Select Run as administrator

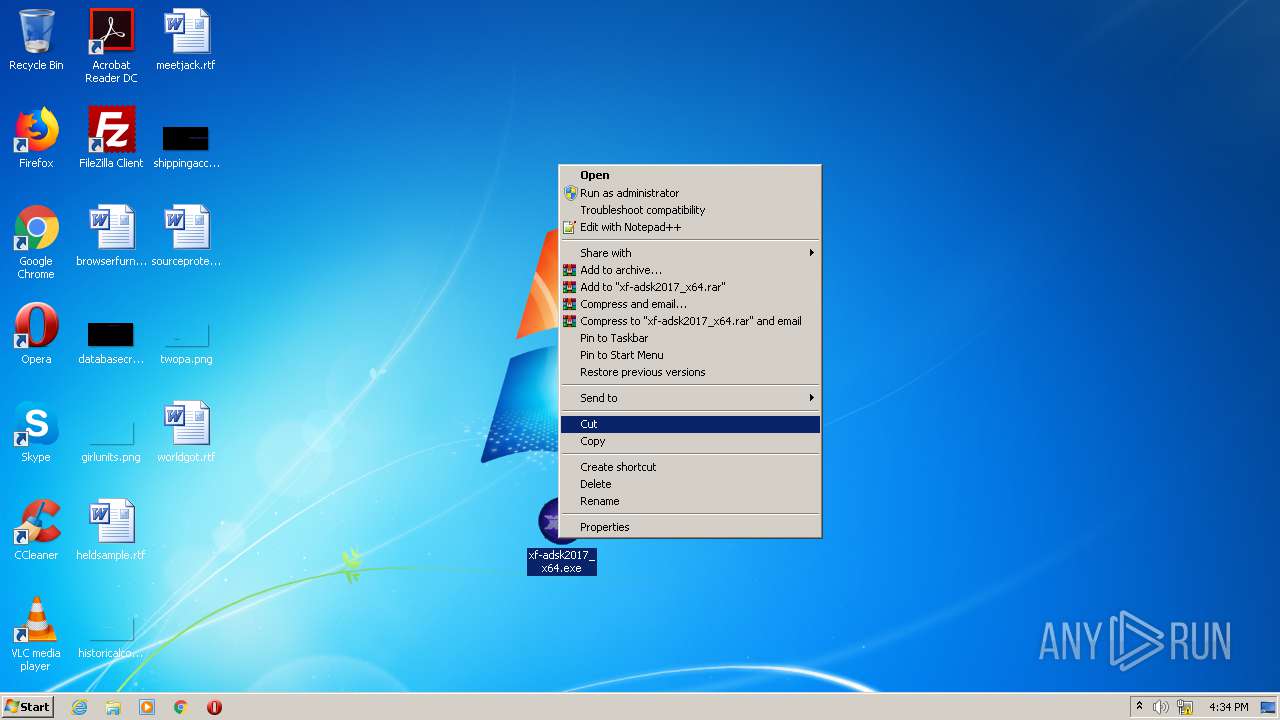tap(690, 193)
